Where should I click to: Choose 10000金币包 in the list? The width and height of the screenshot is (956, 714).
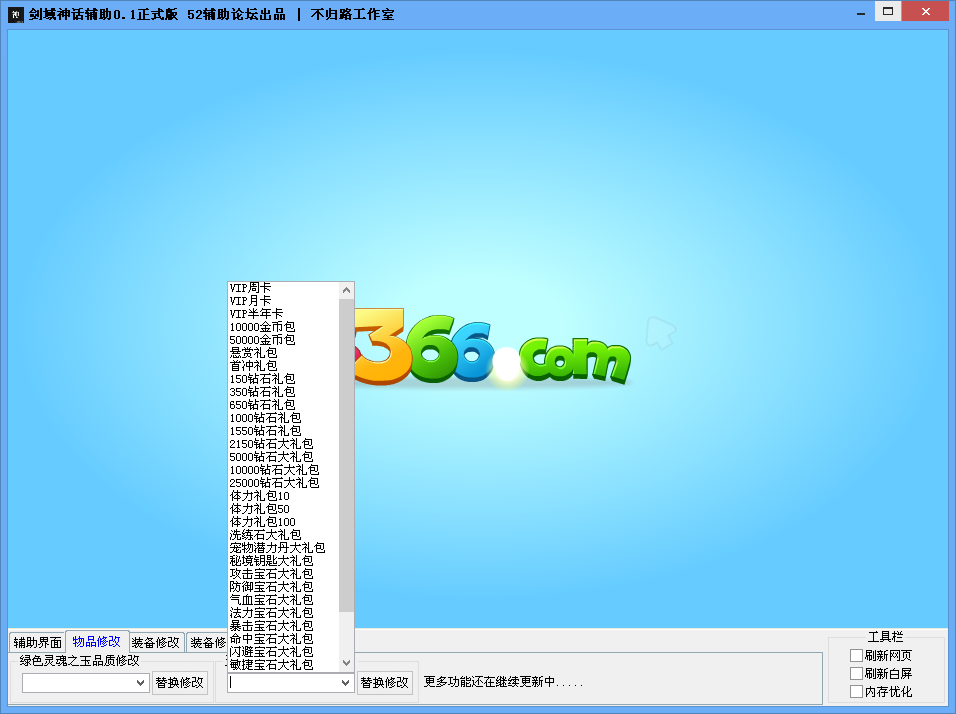tap(262, 327)
